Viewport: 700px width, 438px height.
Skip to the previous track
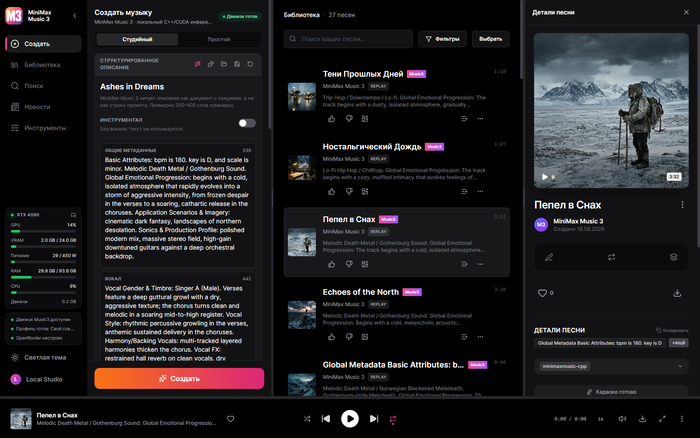click(x=326, y=419)
